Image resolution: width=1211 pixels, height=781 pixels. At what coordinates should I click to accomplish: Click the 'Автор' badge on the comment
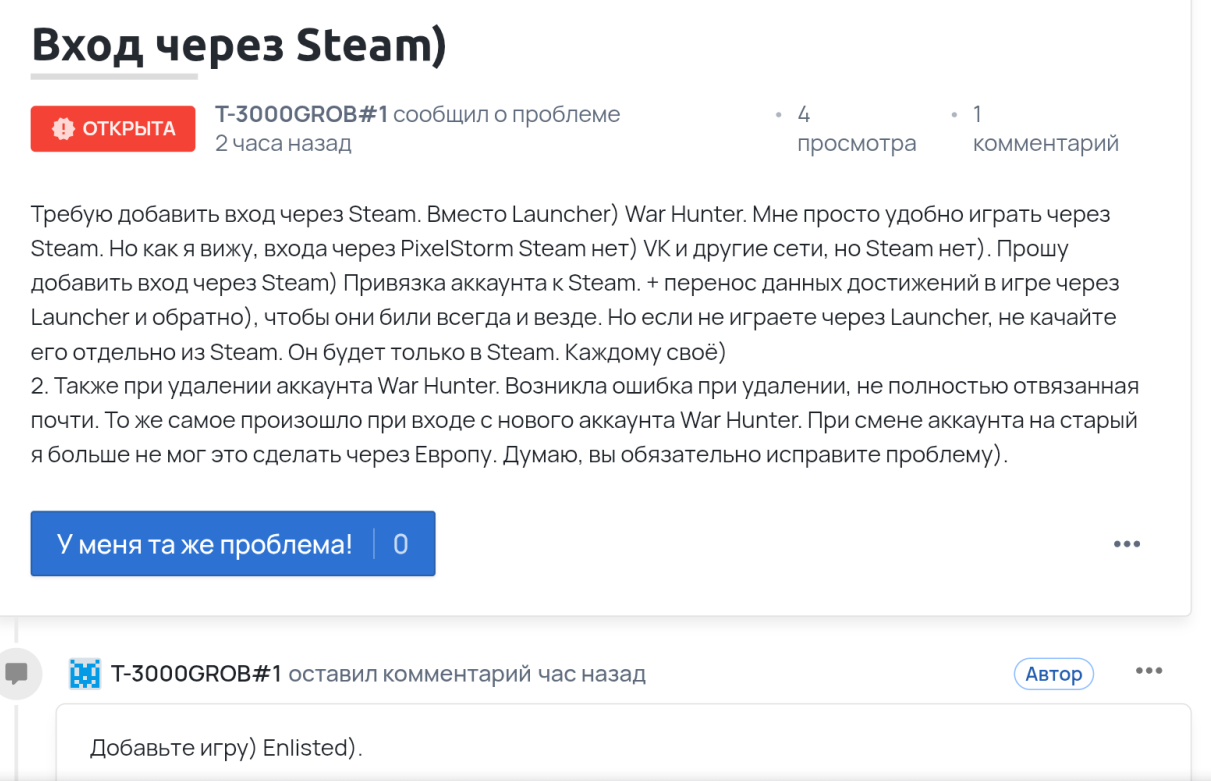click(1053, 674)
